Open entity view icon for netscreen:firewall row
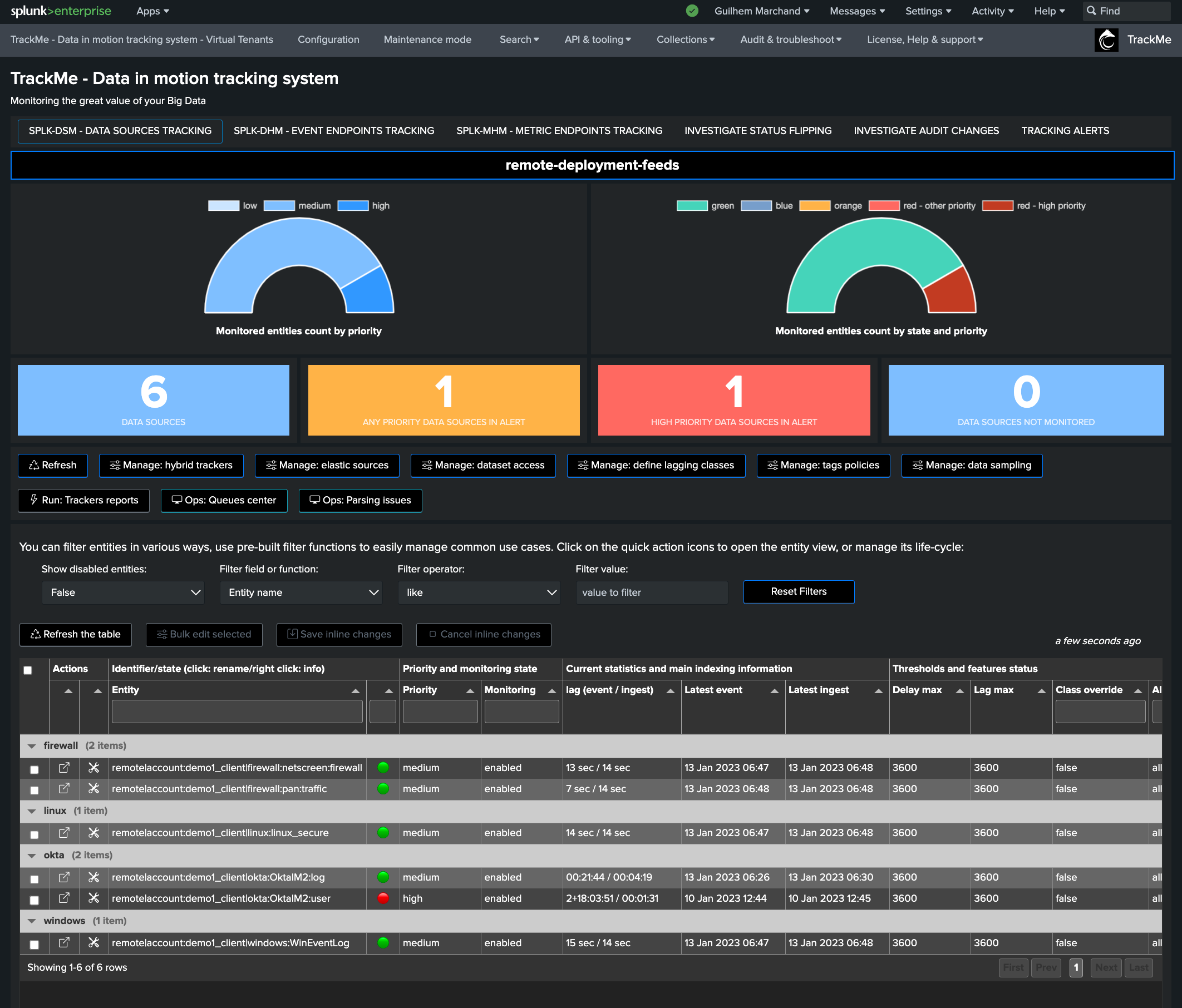 (64, 768)
